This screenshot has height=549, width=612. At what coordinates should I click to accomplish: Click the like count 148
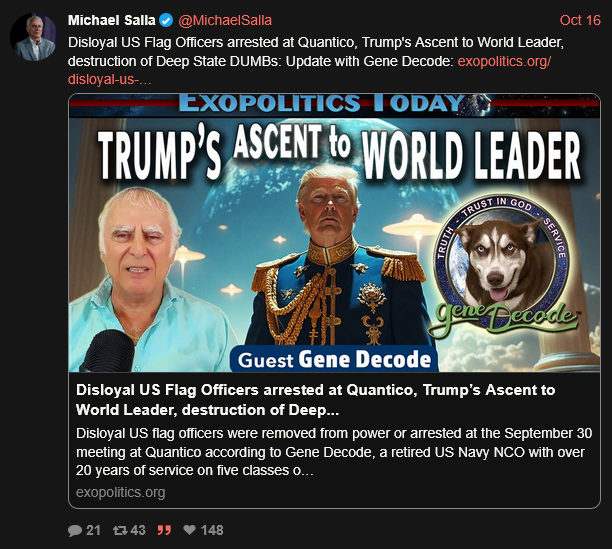click(x=212, y=530)
